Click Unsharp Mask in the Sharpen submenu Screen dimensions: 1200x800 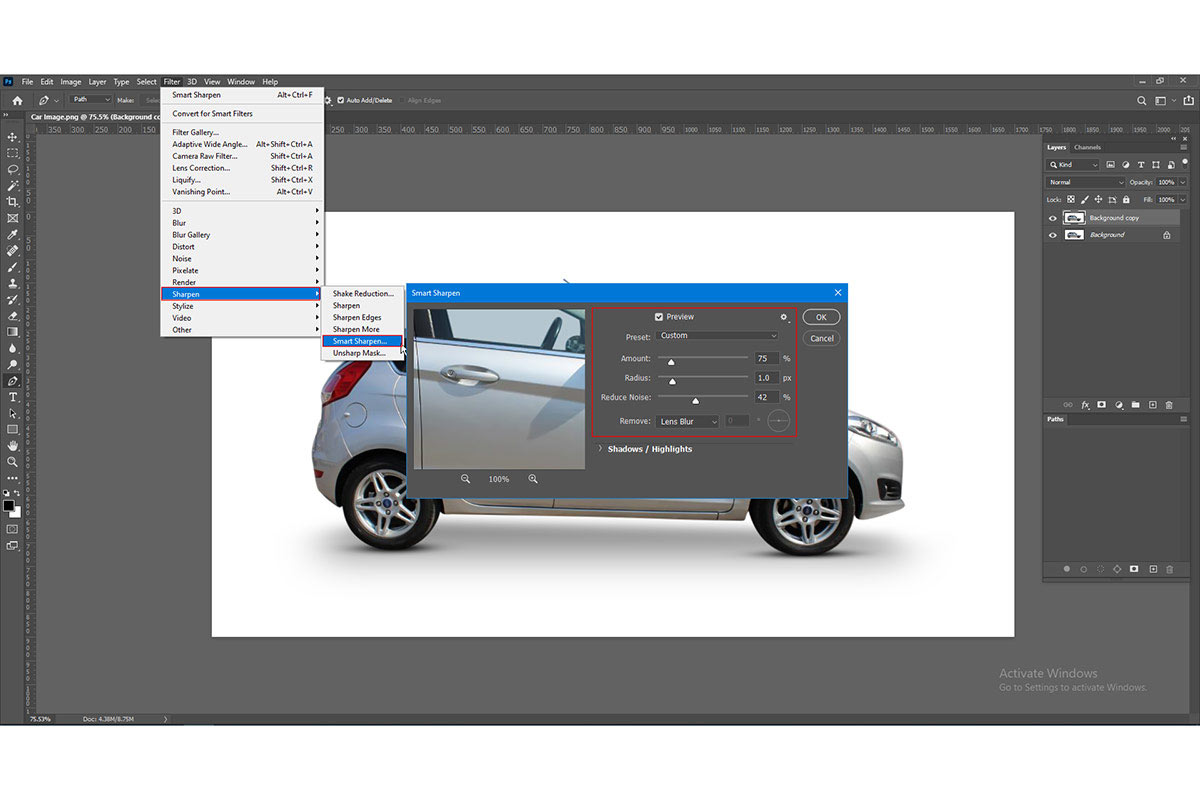[x=359, y=353]
